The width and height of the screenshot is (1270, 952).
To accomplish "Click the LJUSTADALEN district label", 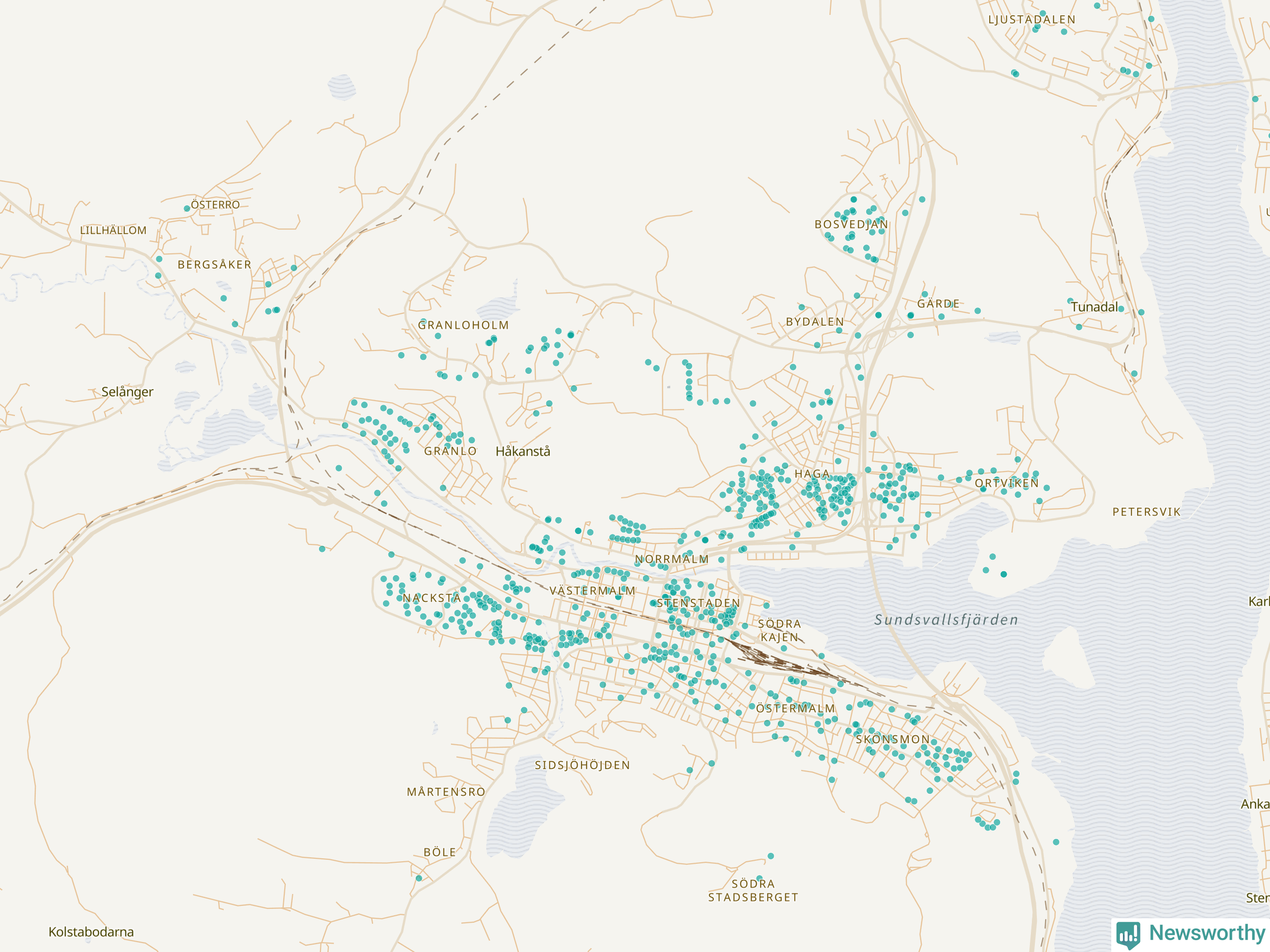I will (1032, 19).
